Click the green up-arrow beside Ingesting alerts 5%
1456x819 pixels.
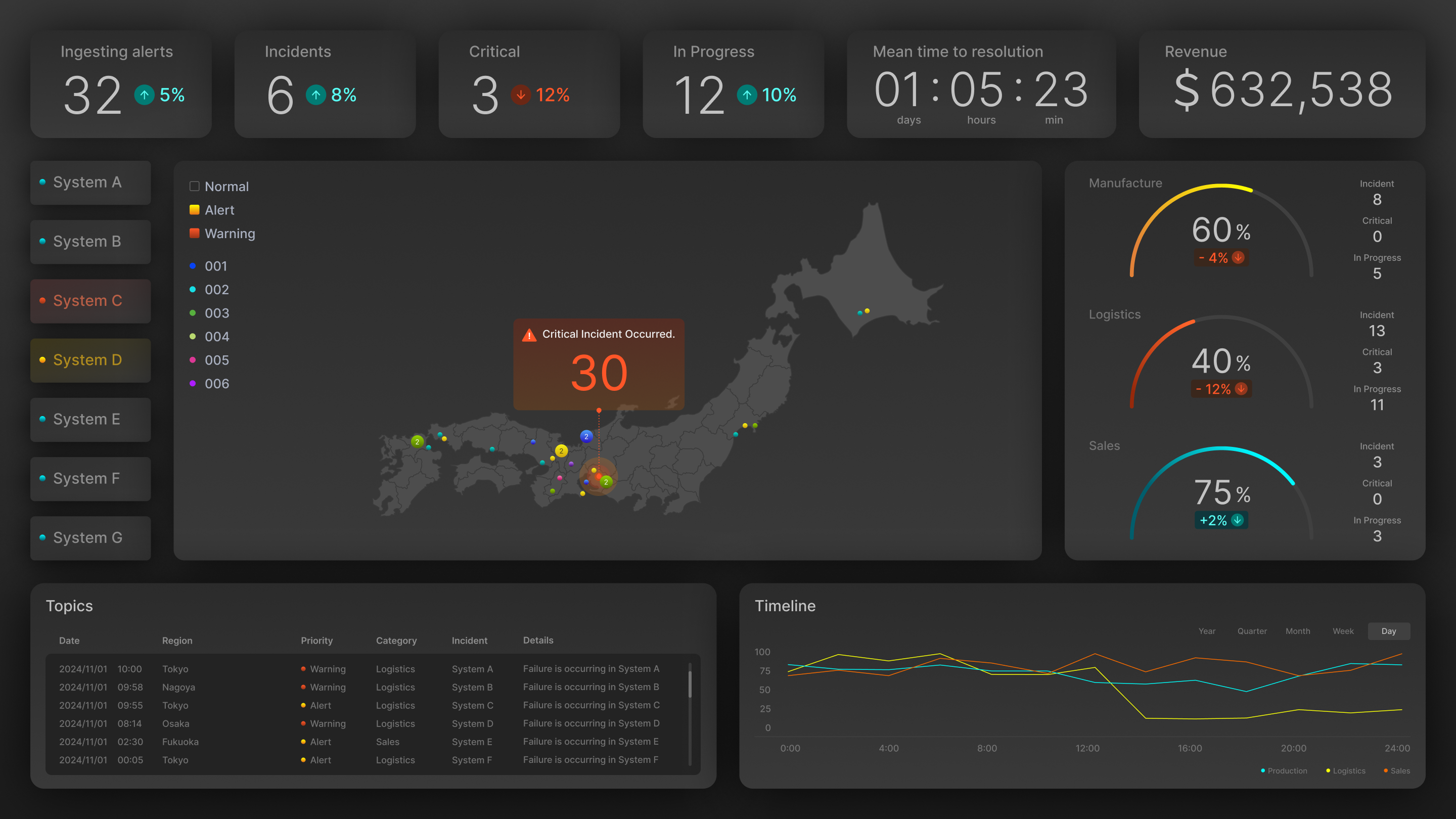point(144,95)
